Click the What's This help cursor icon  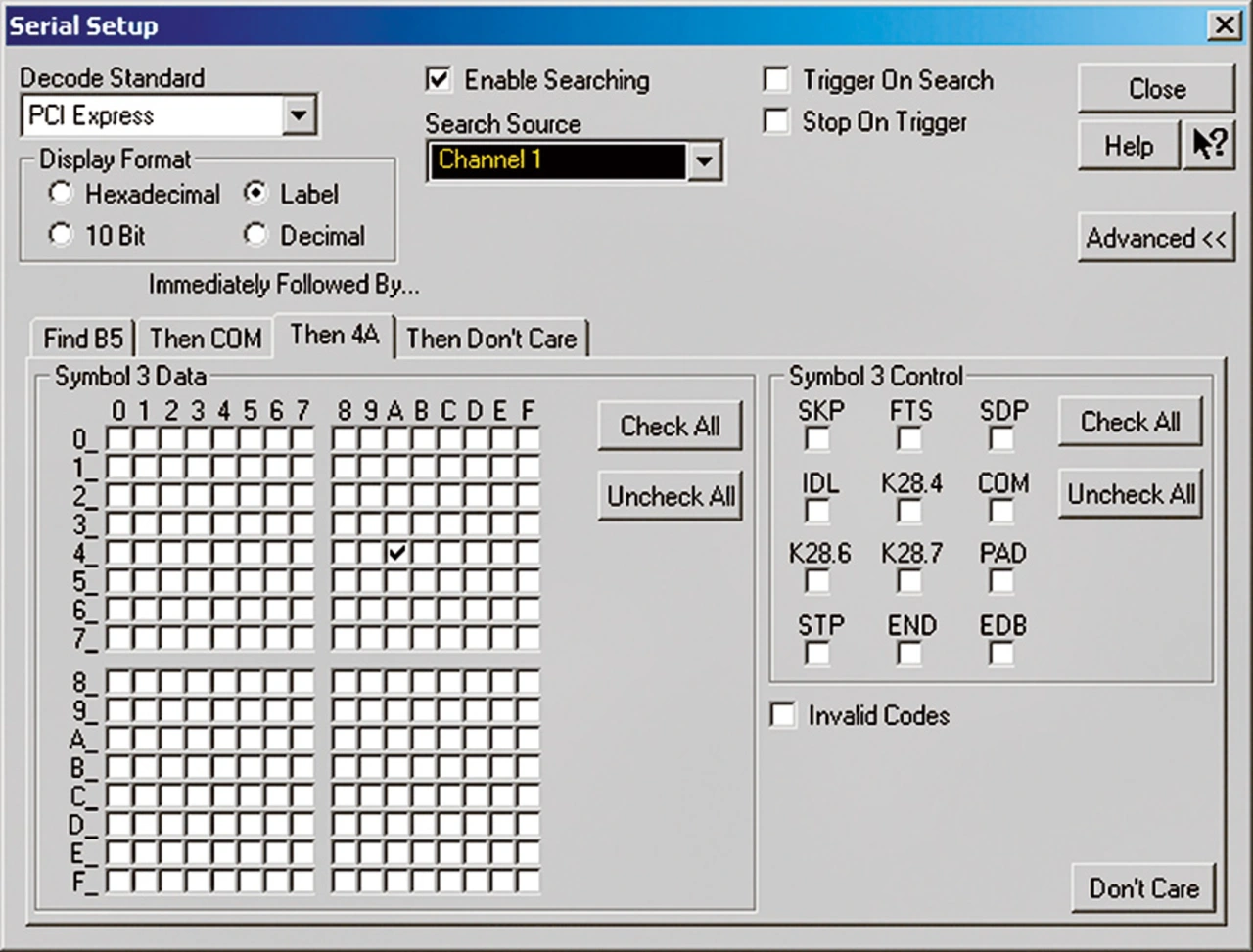click(1209, 146)
